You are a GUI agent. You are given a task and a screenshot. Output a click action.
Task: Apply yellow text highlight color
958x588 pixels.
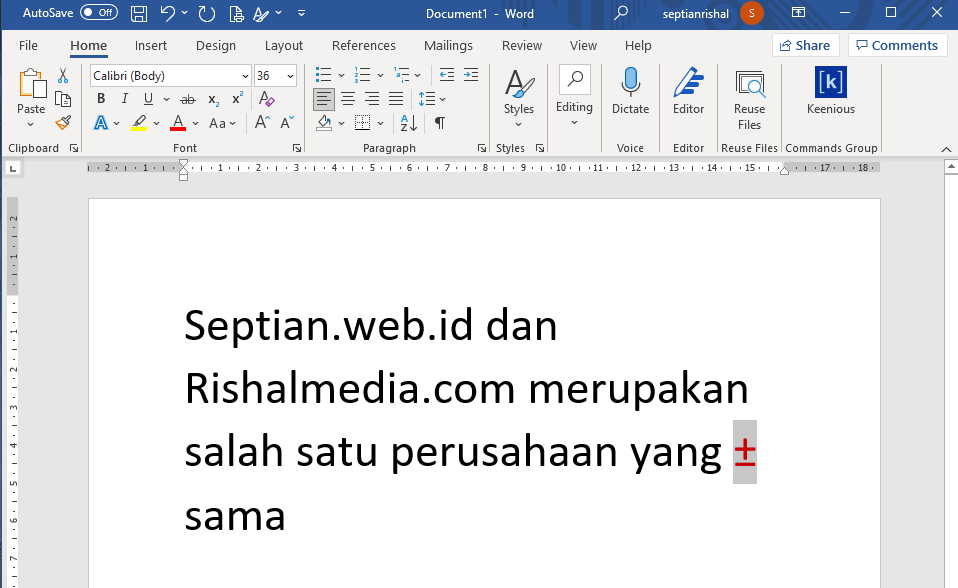click(139, 123)
